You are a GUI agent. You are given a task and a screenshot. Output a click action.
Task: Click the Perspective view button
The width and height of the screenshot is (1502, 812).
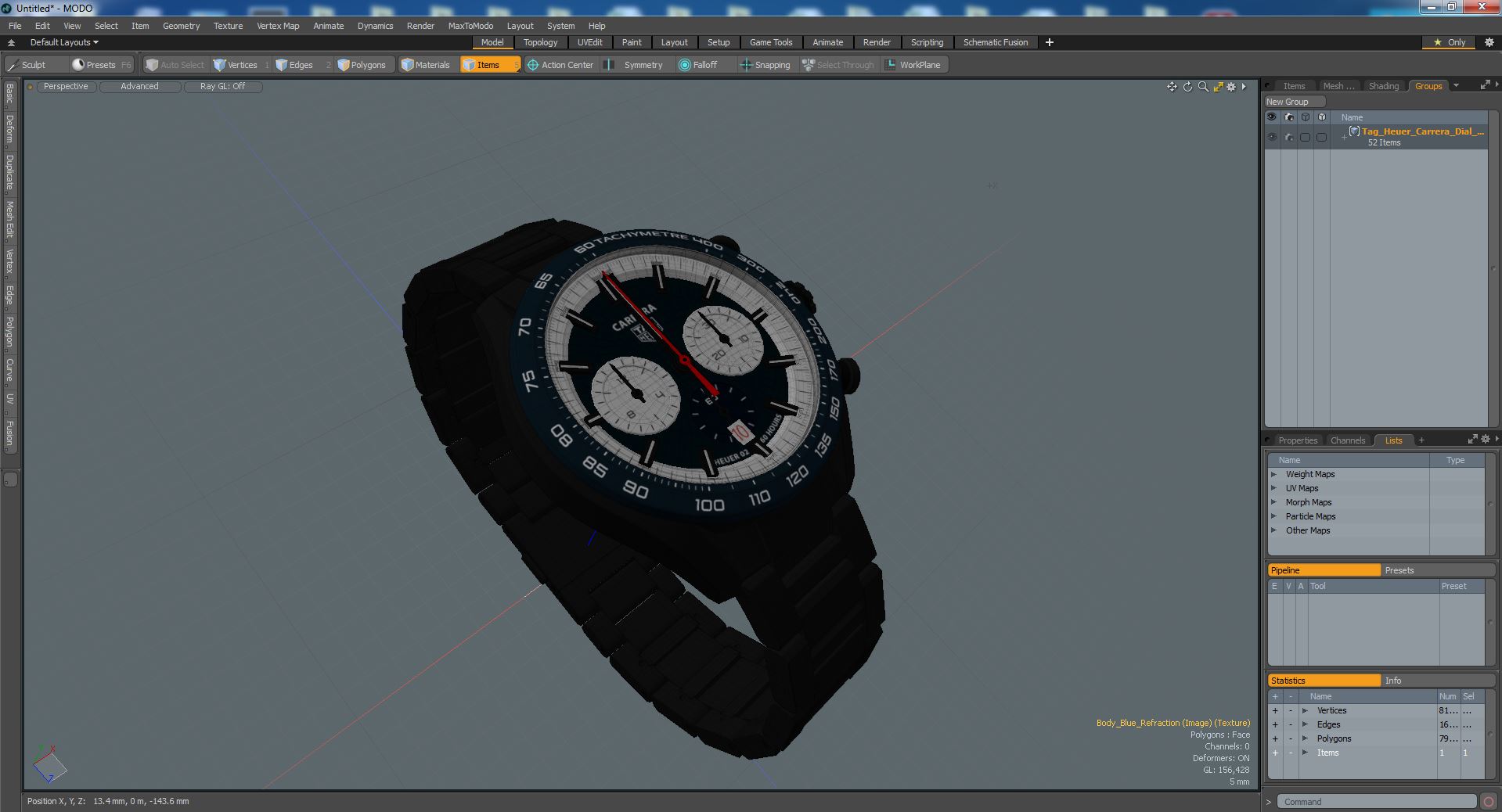pos(66,87)
